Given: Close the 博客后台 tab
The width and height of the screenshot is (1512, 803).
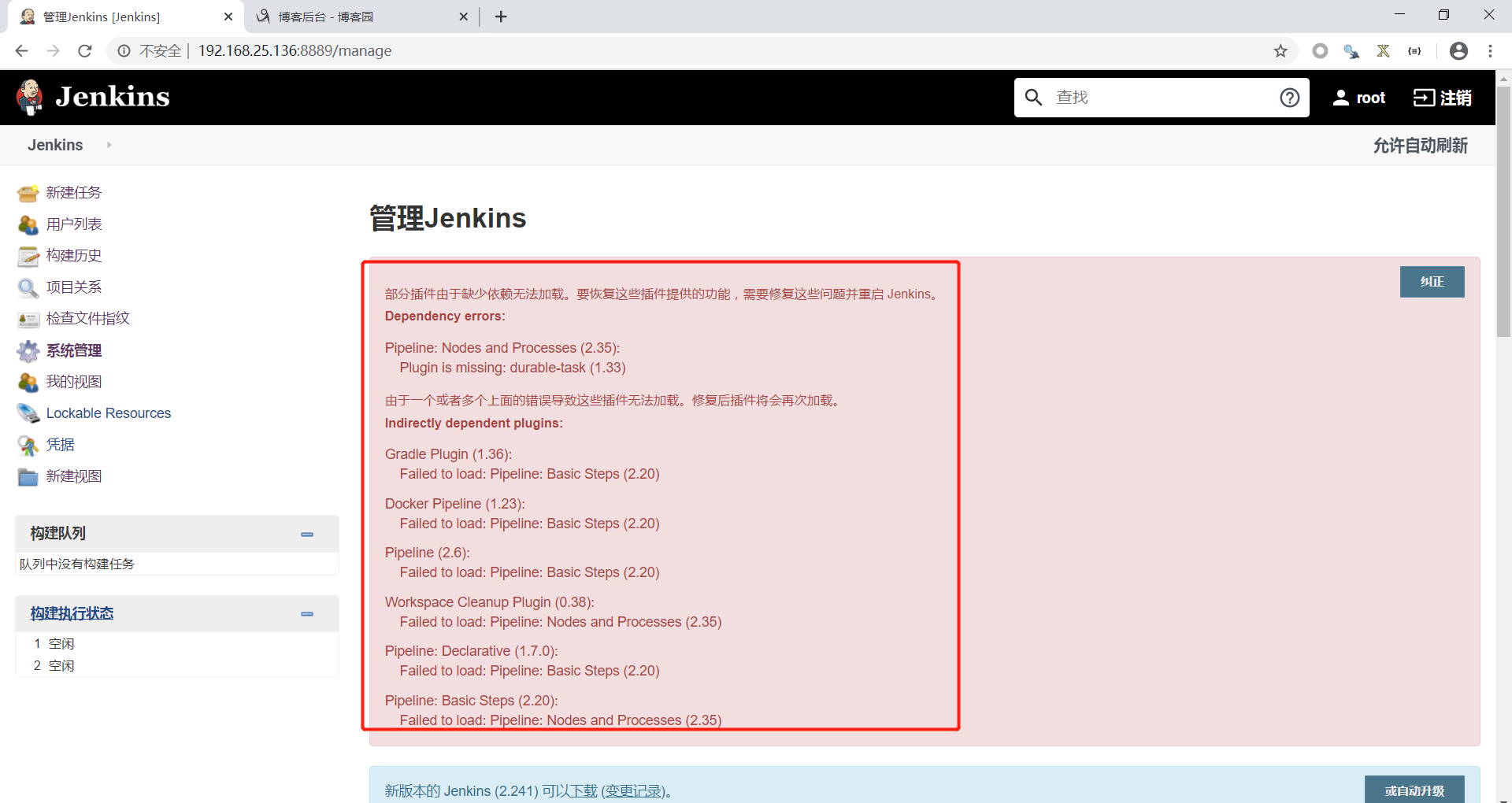Looking at the screenshot, I should click(x=463, y=17).
